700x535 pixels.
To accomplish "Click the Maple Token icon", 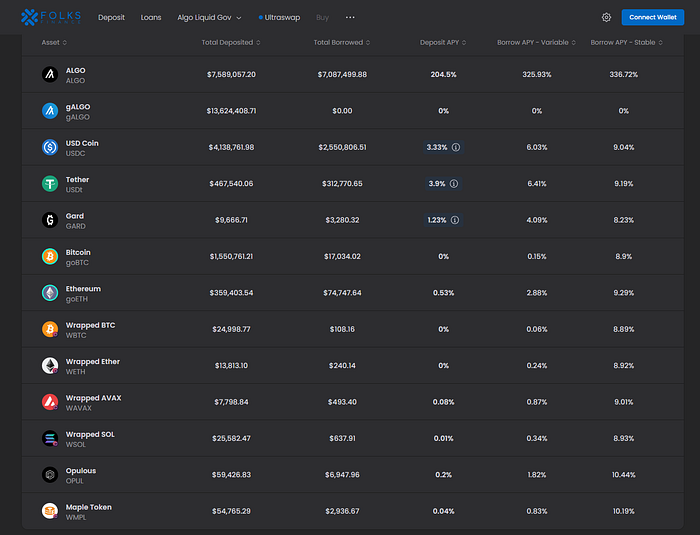I will tap(50, 511).
